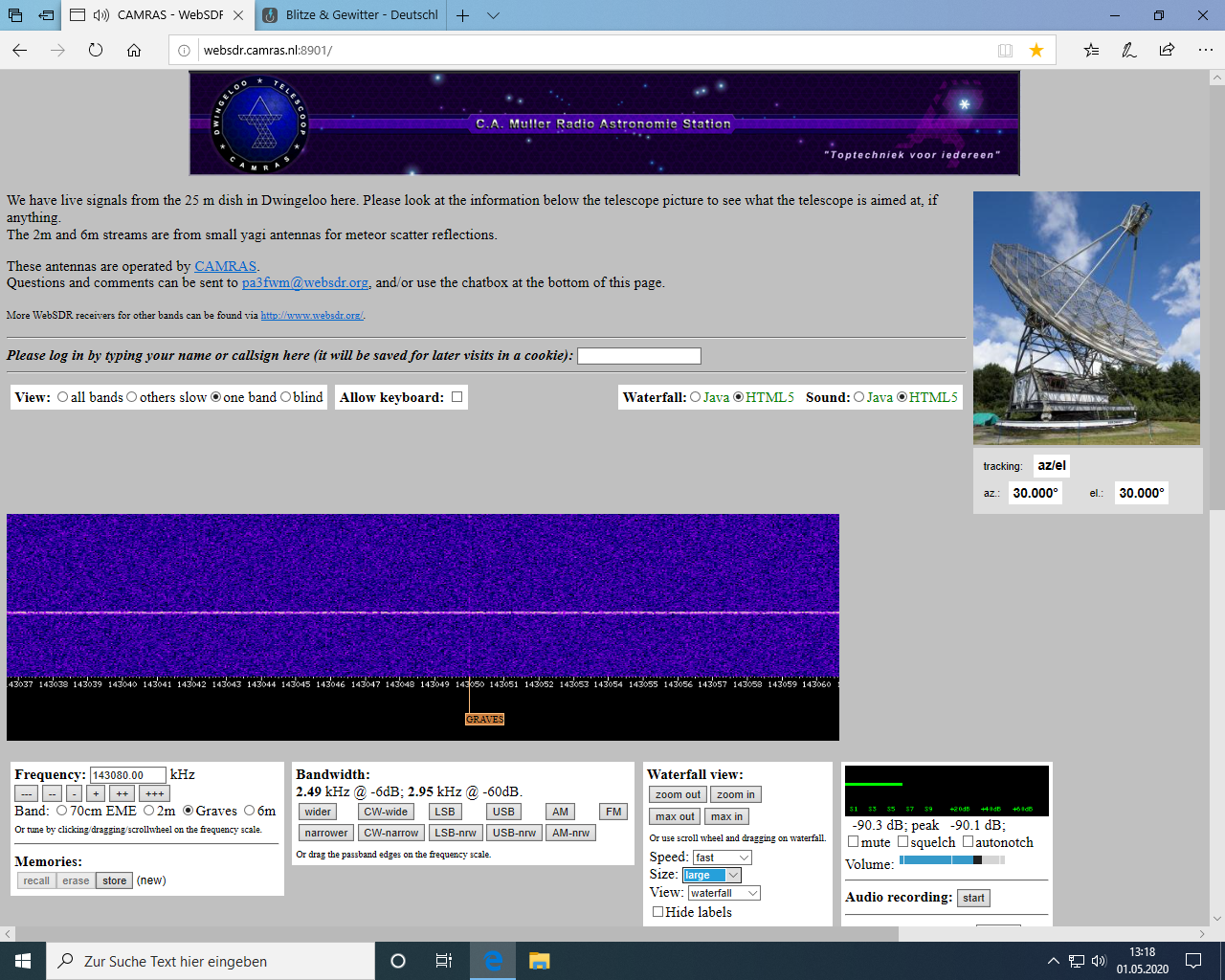1225x980 pixels.
Task: Enable the squelch checkbox
Action: point(902,842)
